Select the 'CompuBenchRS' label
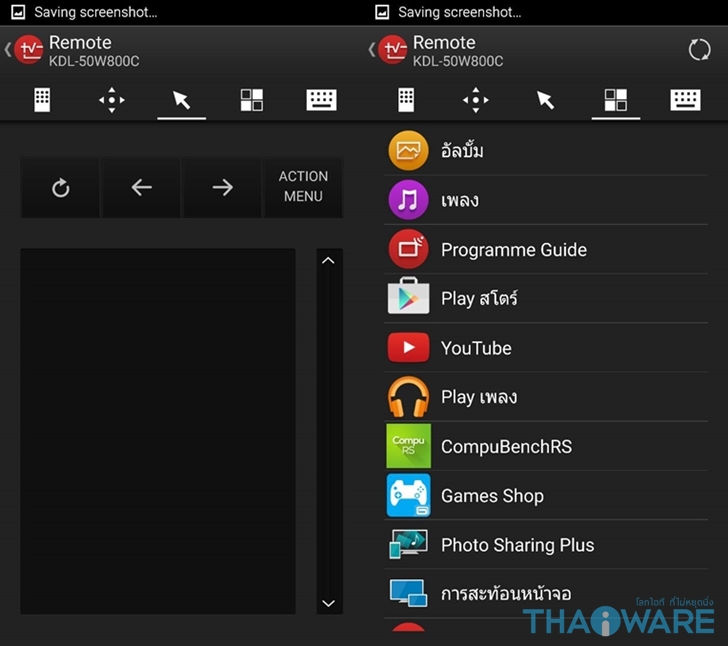This screenshot has width=728, height=646. 507,446
